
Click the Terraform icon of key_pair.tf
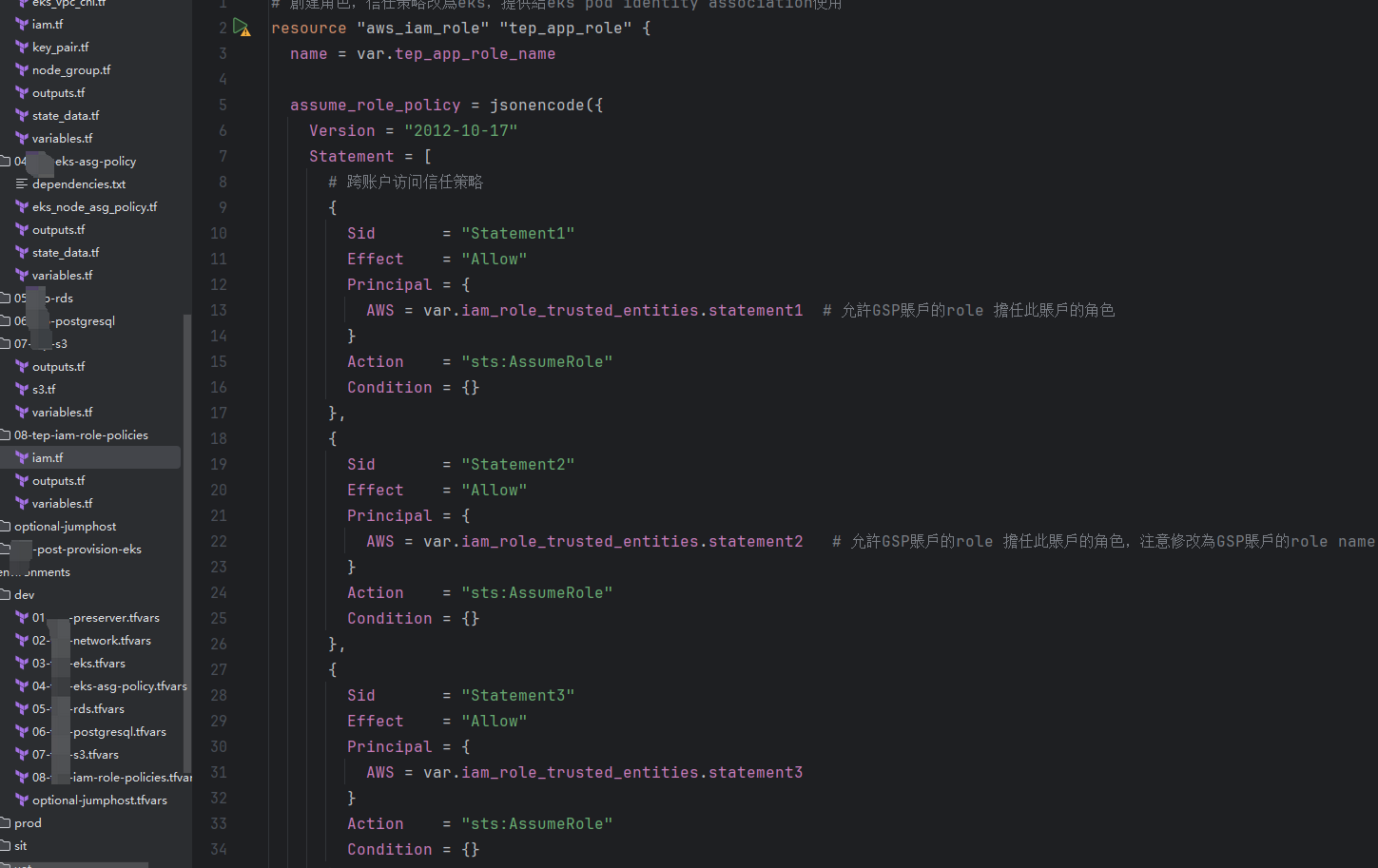click(x=21, y=47)
